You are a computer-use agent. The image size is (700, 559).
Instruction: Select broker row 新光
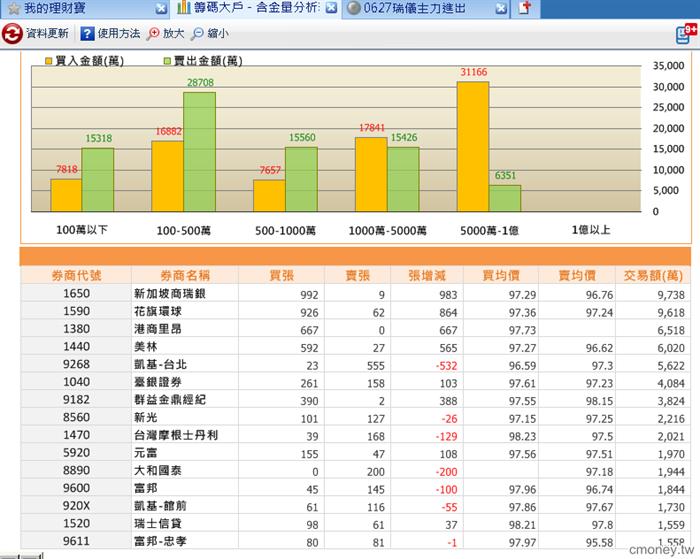355,418
